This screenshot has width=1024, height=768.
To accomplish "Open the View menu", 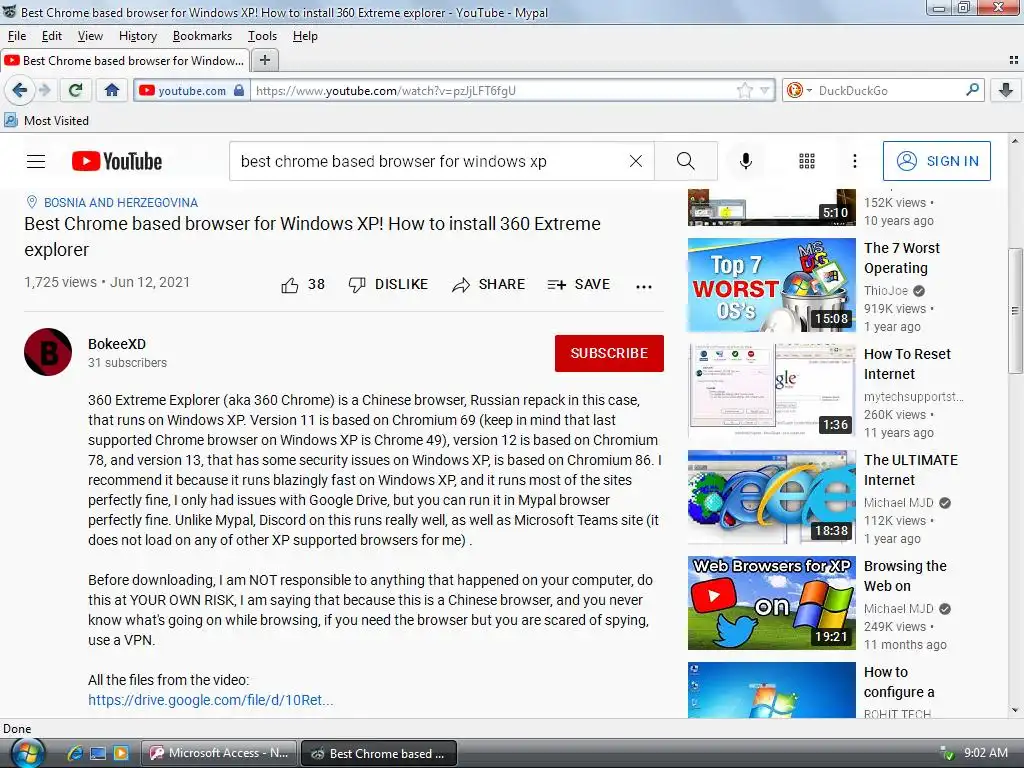I will click(x=90, y=36).
